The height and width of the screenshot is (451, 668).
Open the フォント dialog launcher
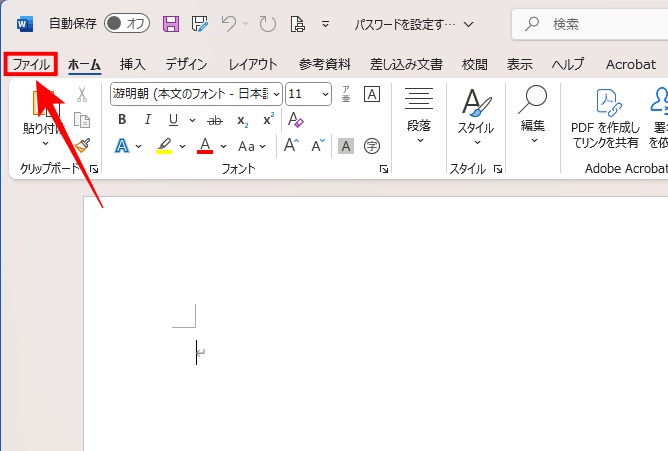tap(384, 169)
